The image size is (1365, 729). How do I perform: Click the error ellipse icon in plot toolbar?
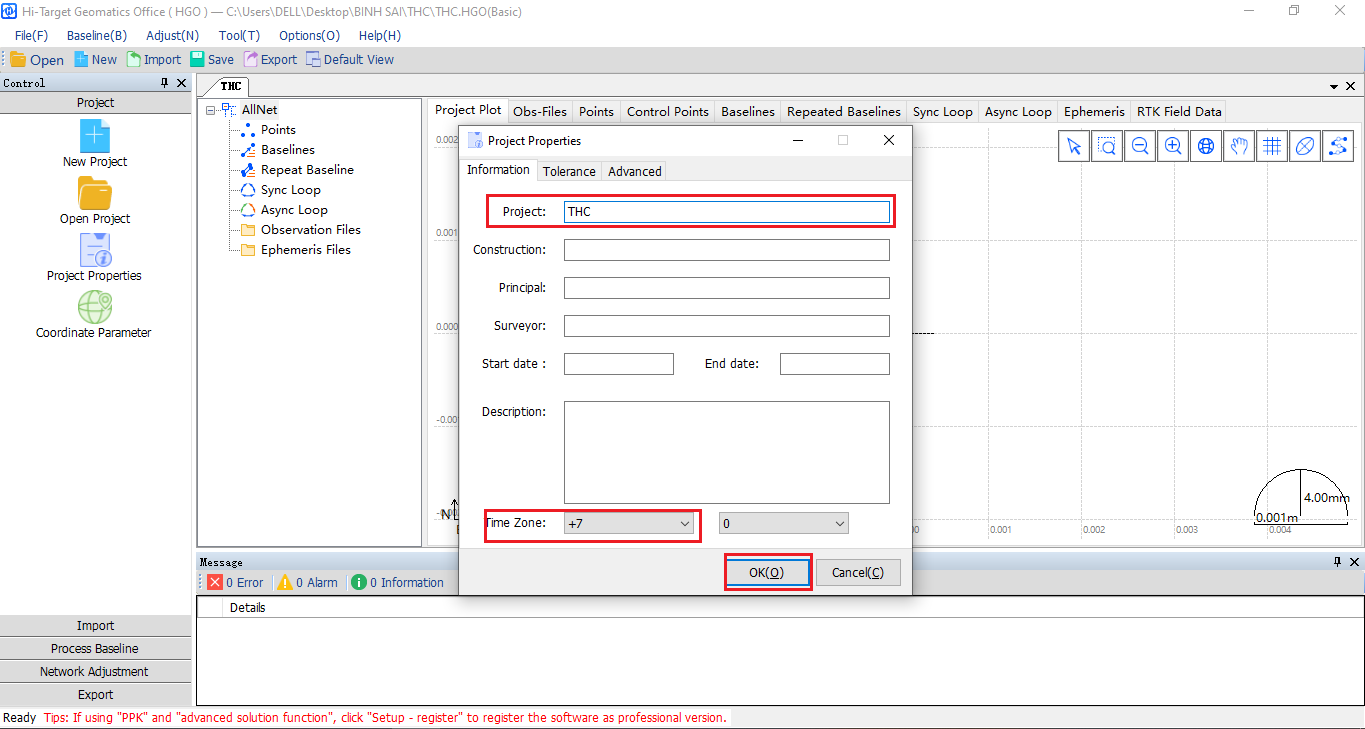click(1304, 147)
